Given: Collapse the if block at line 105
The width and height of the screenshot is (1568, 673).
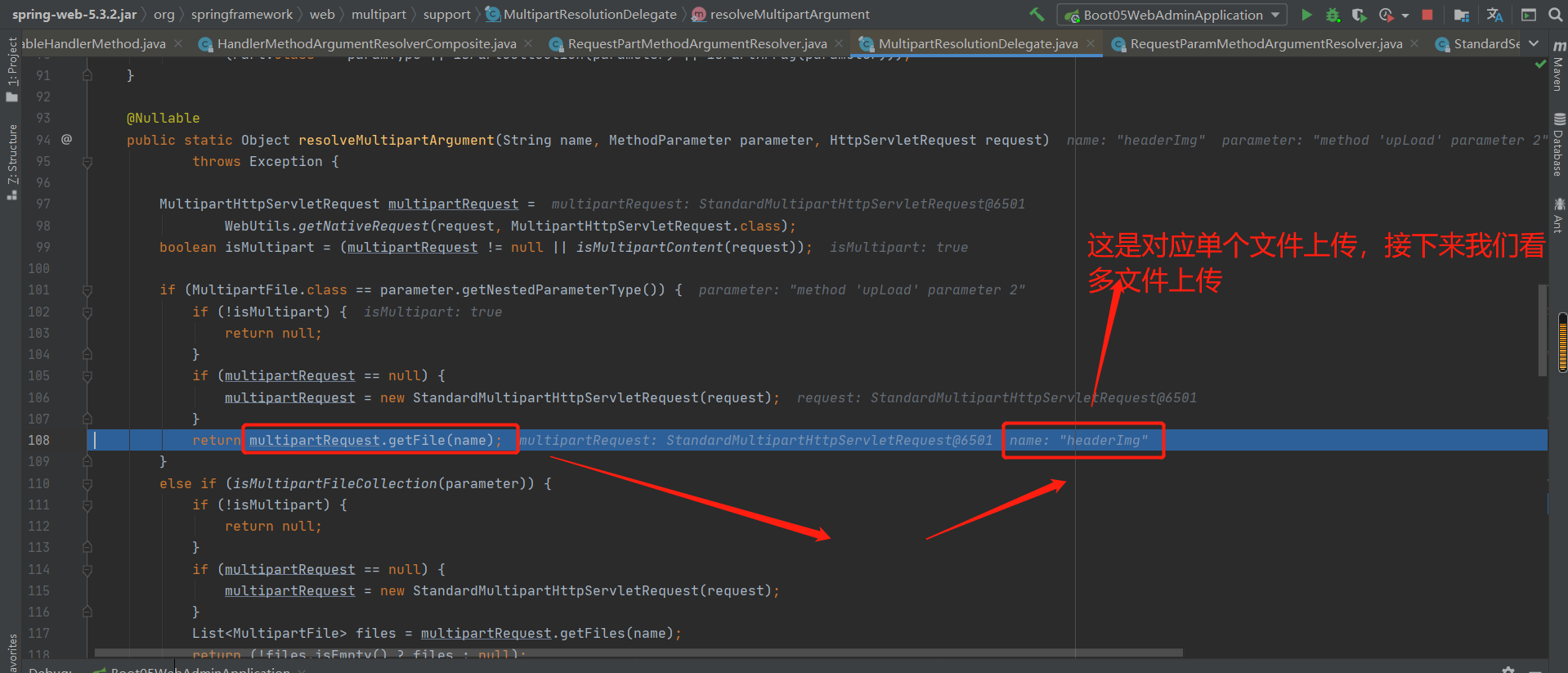Looking at the screenshot, I should click(x=87, y=376).
